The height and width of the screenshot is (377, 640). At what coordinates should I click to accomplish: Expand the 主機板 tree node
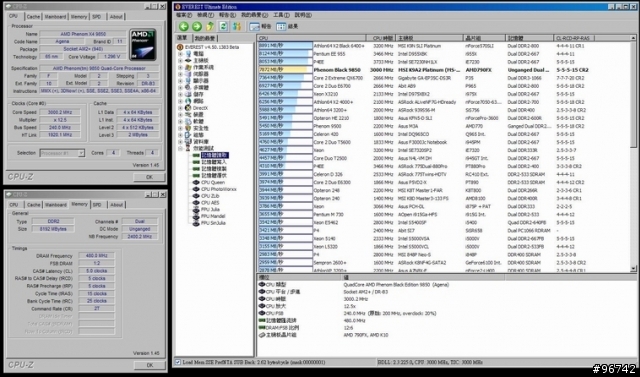[180, 61]
